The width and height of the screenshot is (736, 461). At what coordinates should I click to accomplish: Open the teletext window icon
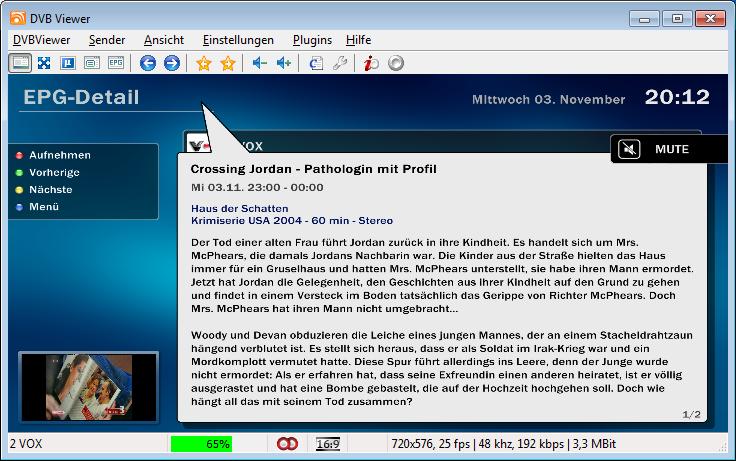92,63
